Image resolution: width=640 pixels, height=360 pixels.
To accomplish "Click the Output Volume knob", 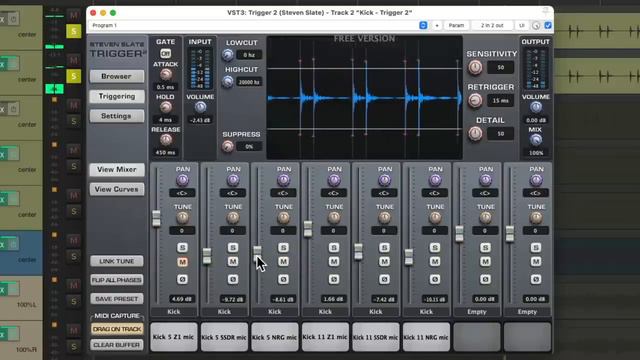I will pyautogui.click(x=536, y=107).
